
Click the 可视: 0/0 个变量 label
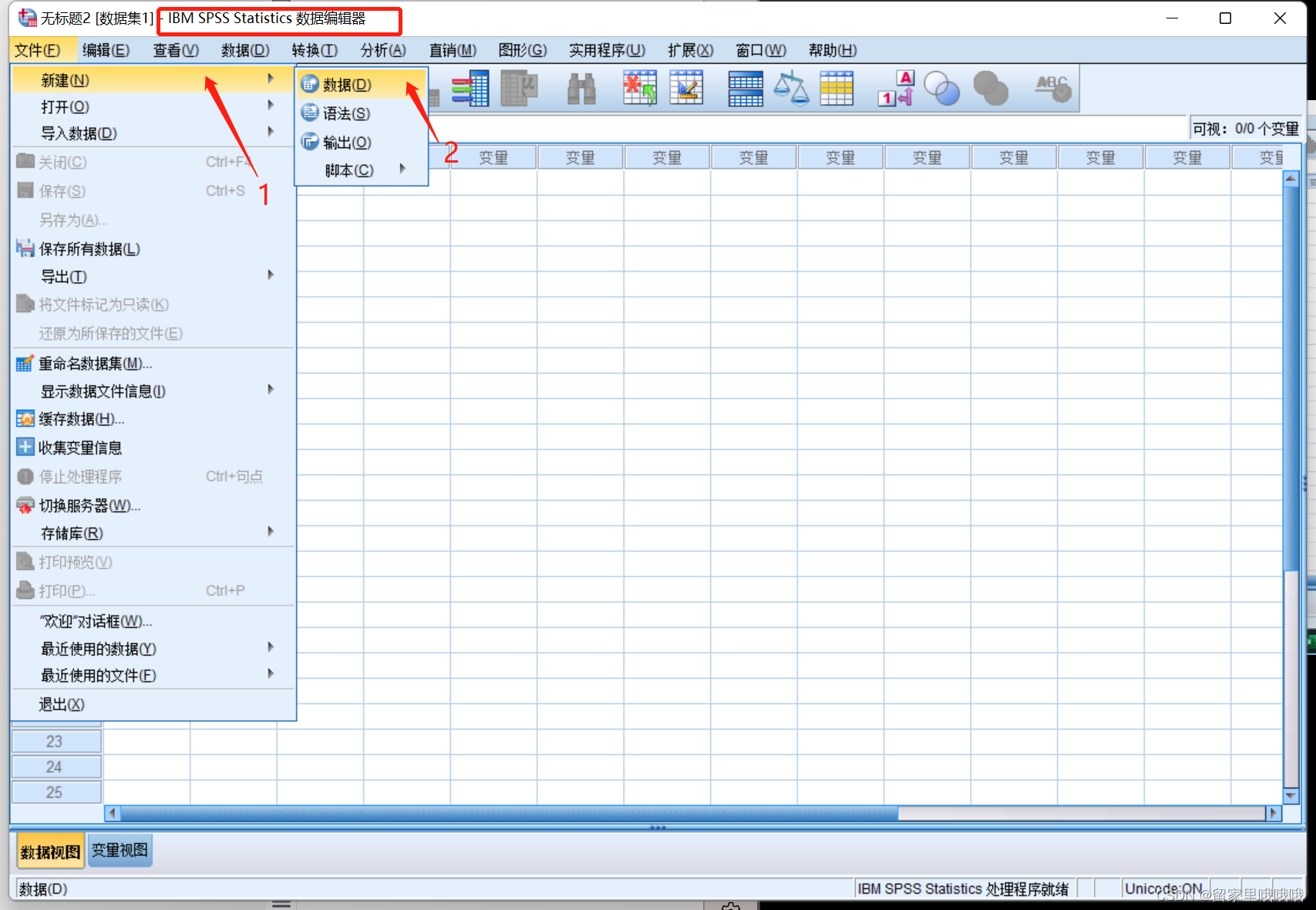pyautogui.click(x=1245, y=129)
